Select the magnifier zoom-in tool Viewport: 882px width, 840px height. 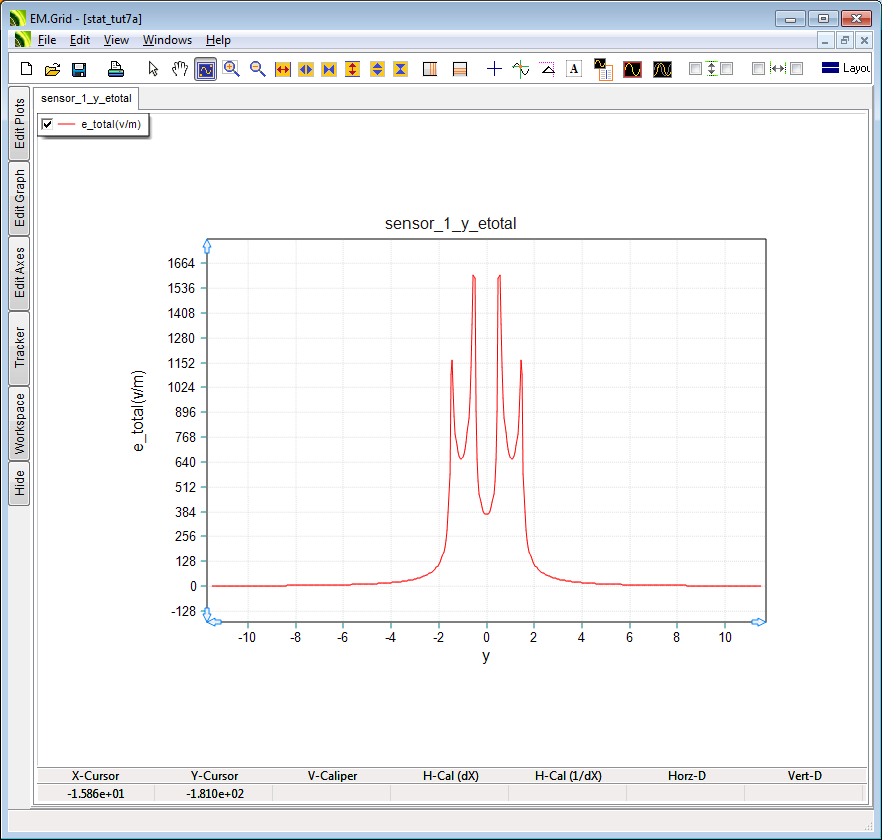232,69
